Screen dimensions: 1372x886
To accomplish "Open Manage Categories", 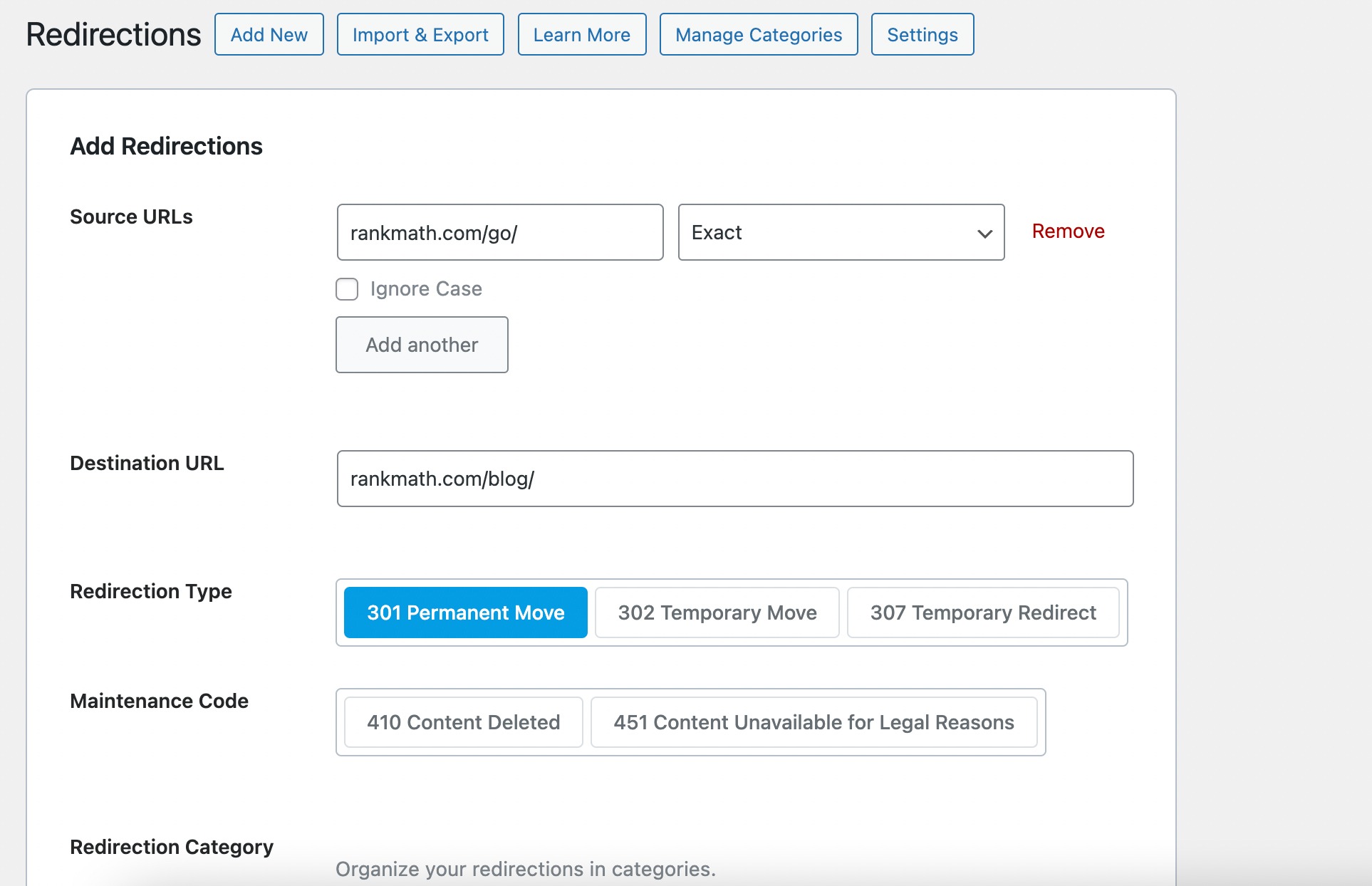I will click(x=758, y=34).
